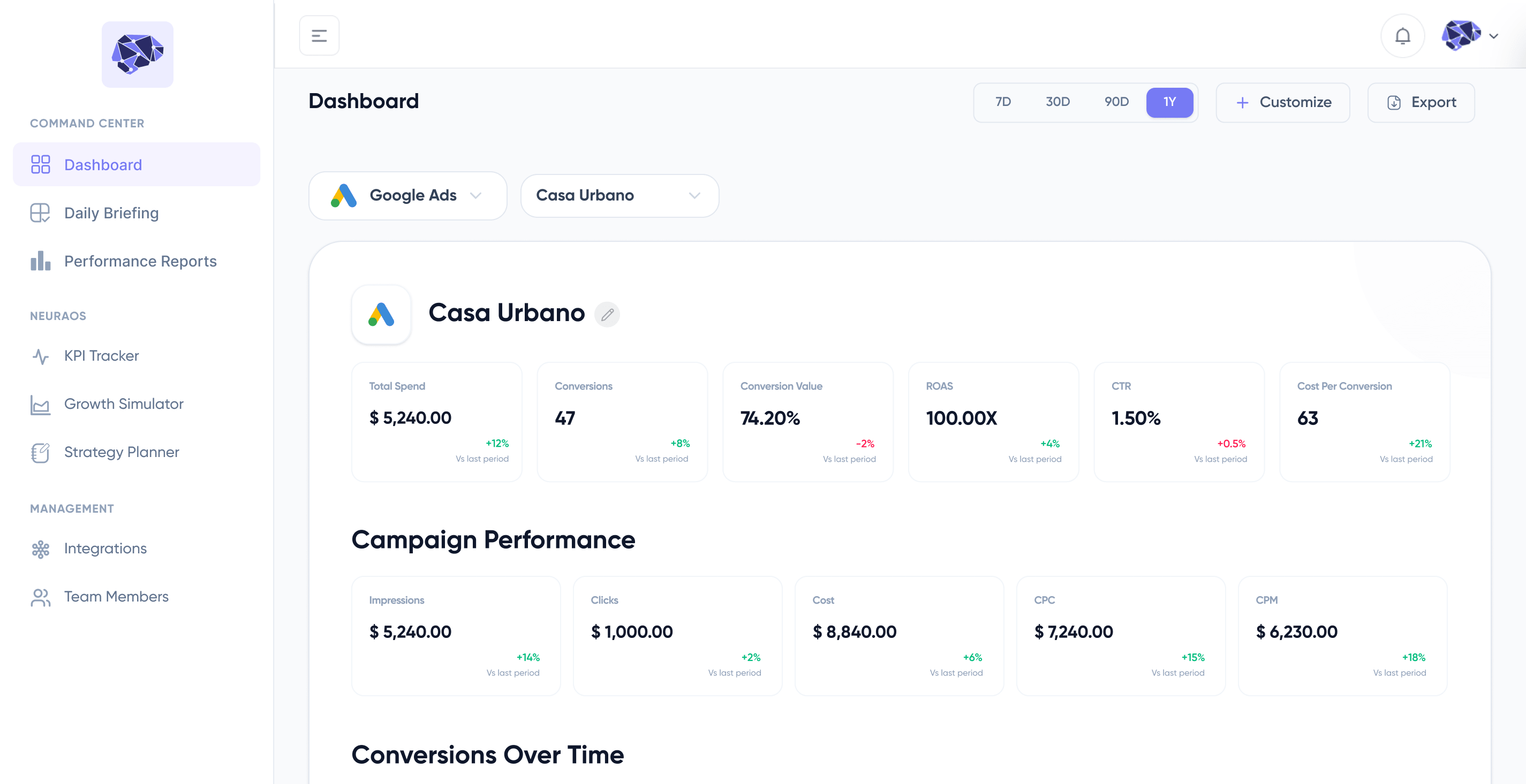Click the +18% change on CPM
The image size is (1526, 784).
tap(1413, 657)
